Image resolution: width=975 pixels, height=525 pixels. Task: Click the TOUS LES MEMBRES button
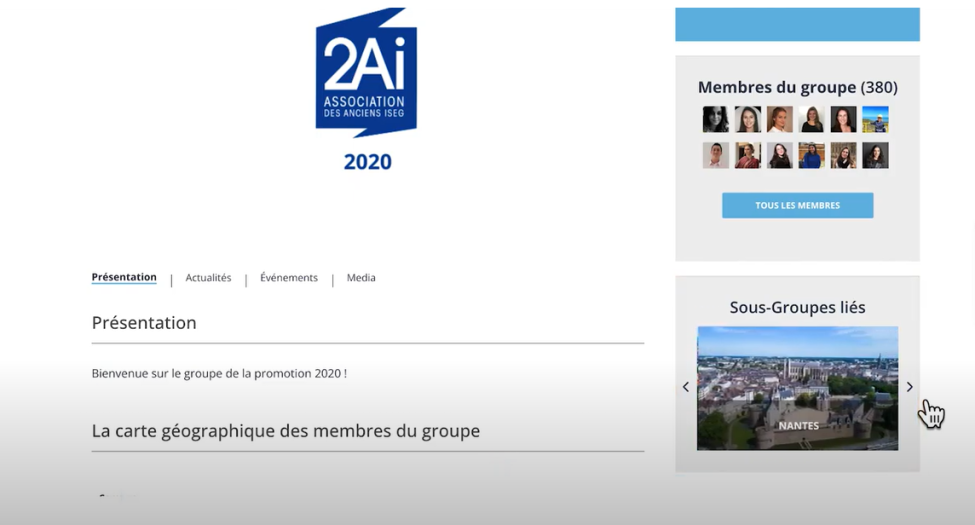pyautogui.click(x=797, y=205)
